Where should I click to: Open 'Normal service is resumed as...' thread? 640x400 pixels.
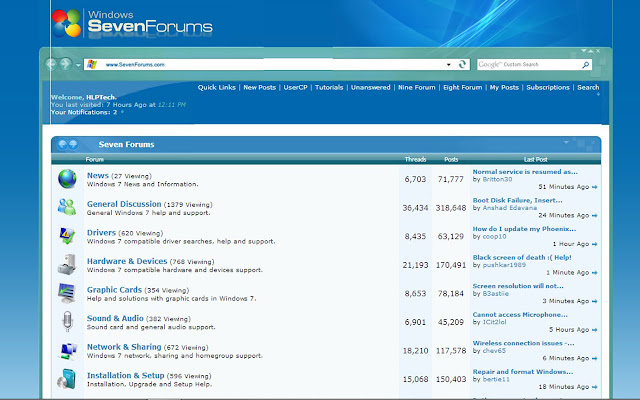(525, 172)
